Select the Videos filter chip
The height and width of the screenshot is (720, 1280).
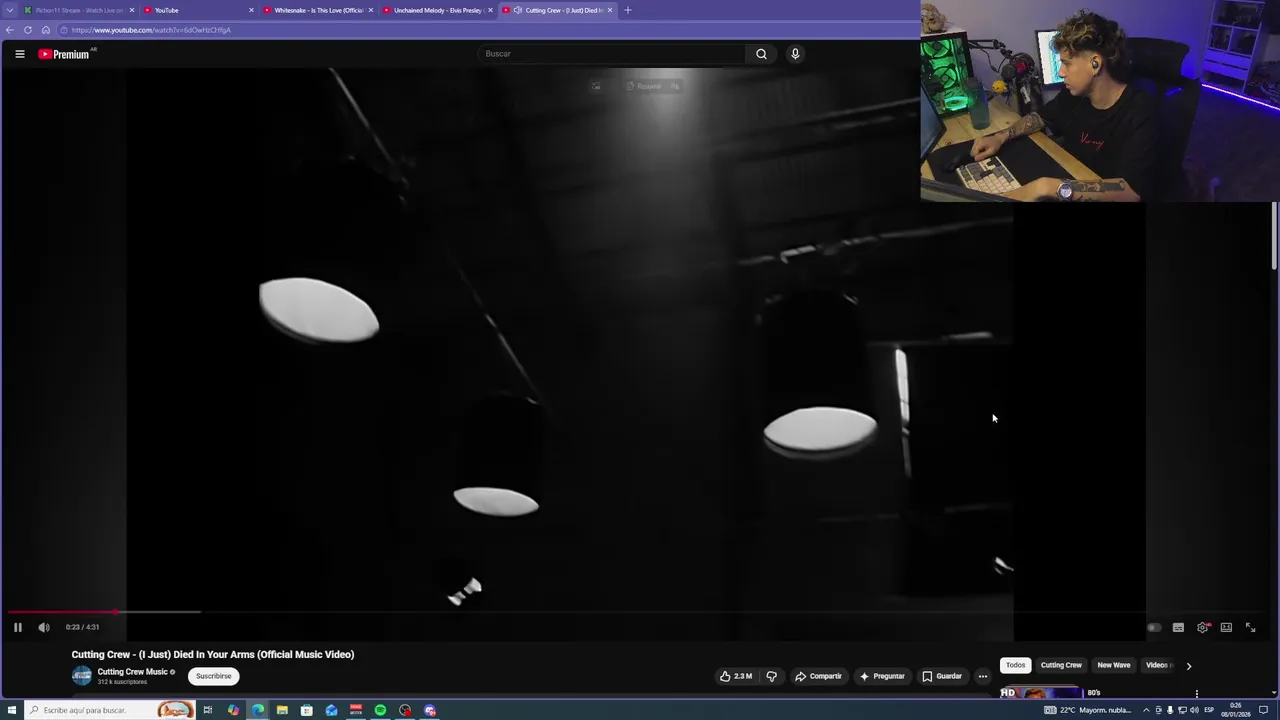click(x=1157, y=665)
